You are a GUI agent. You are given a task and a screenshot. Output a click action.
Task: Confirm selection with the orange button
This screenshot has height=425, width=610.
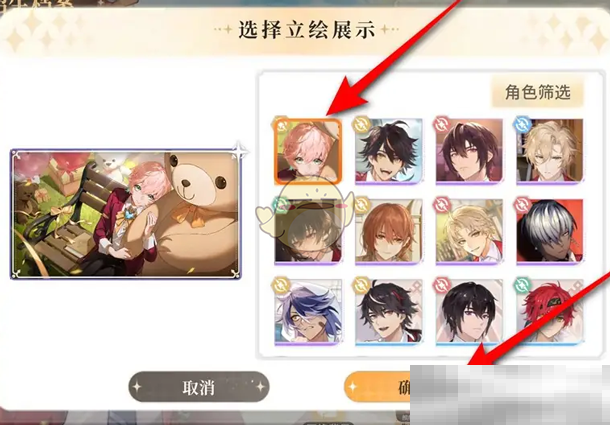pos(377,387)
